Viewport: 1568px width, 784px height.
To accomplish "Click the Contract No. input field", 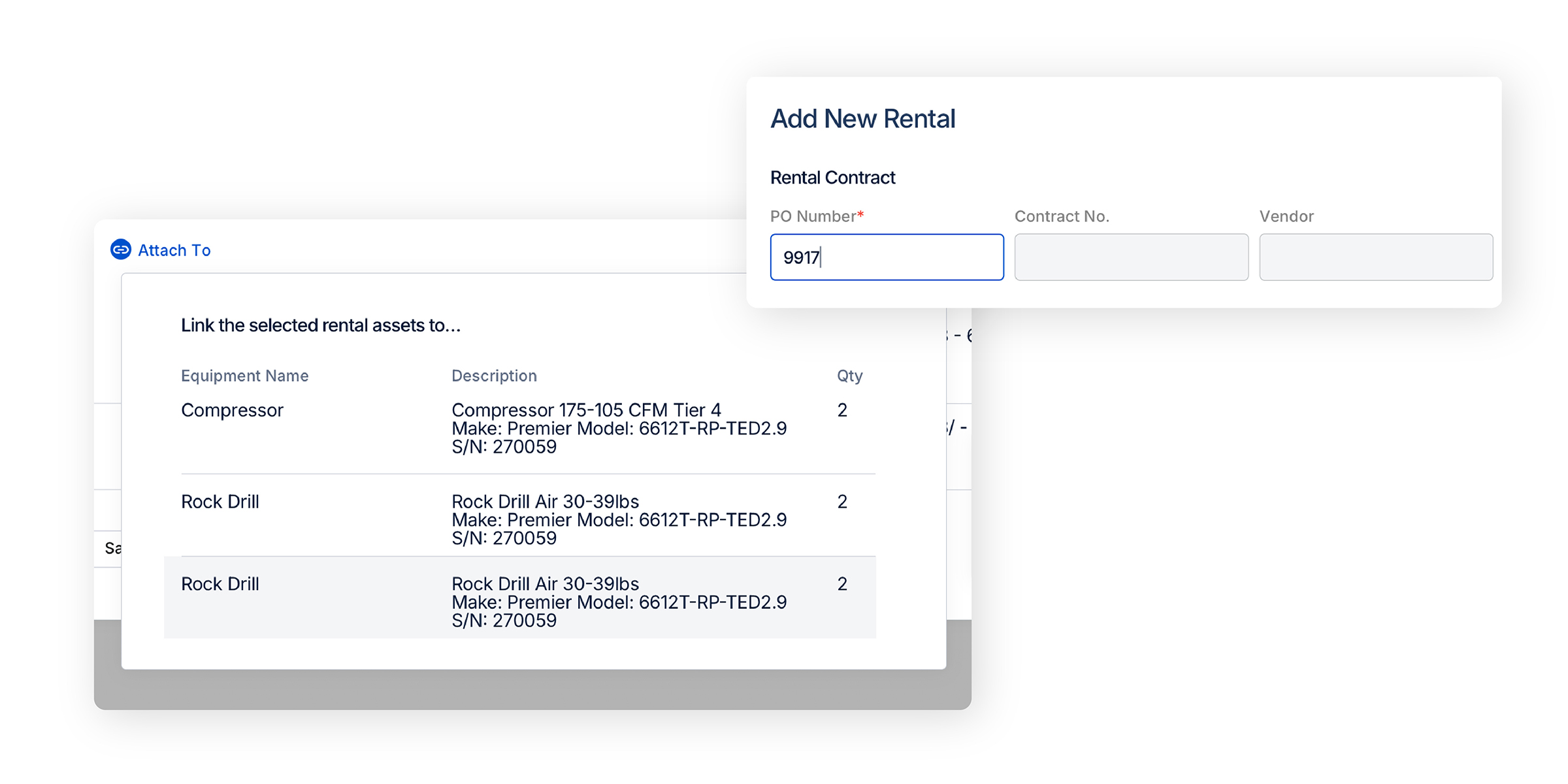I will (x=1131, y=257).
